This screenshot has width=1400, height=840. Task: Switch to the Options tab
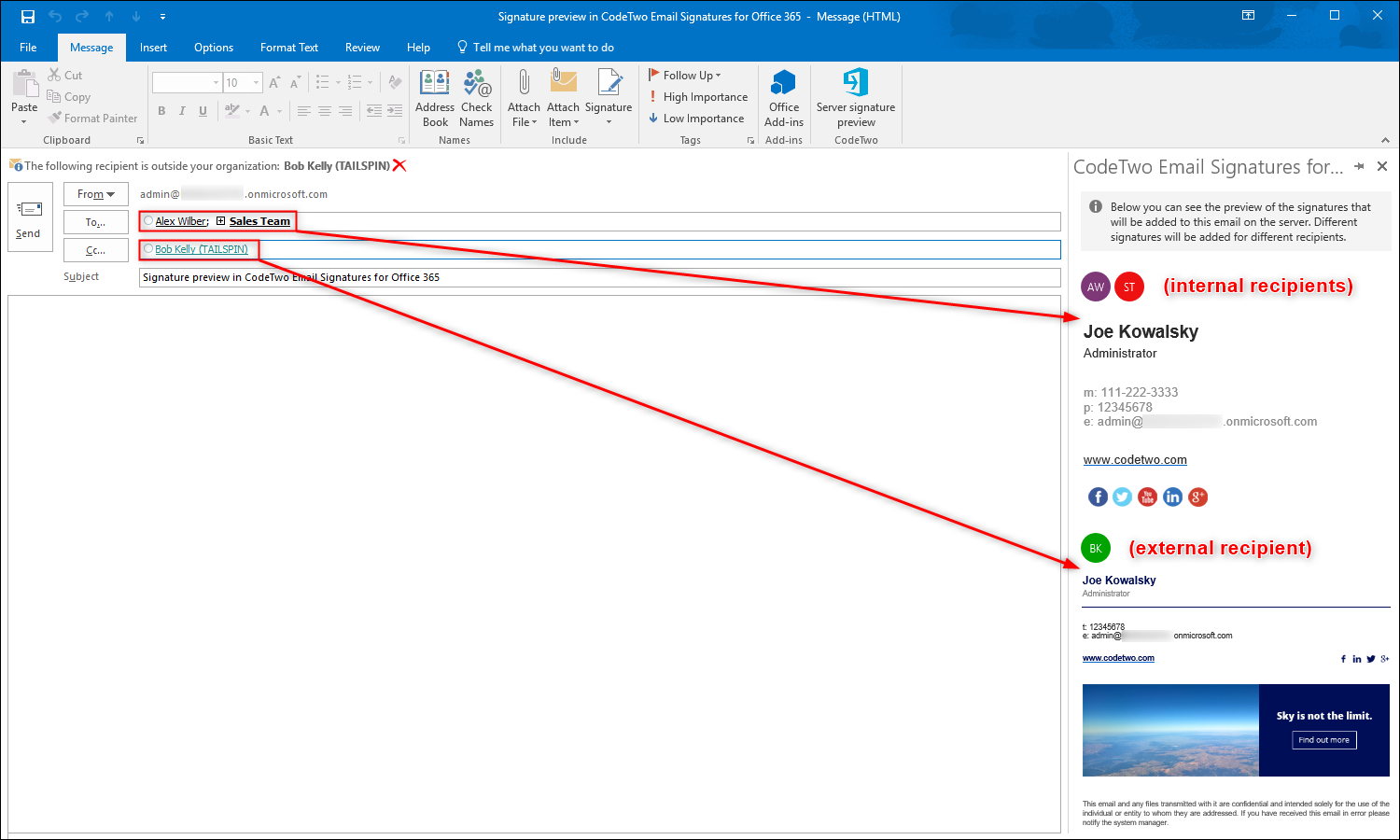(214, 48)
